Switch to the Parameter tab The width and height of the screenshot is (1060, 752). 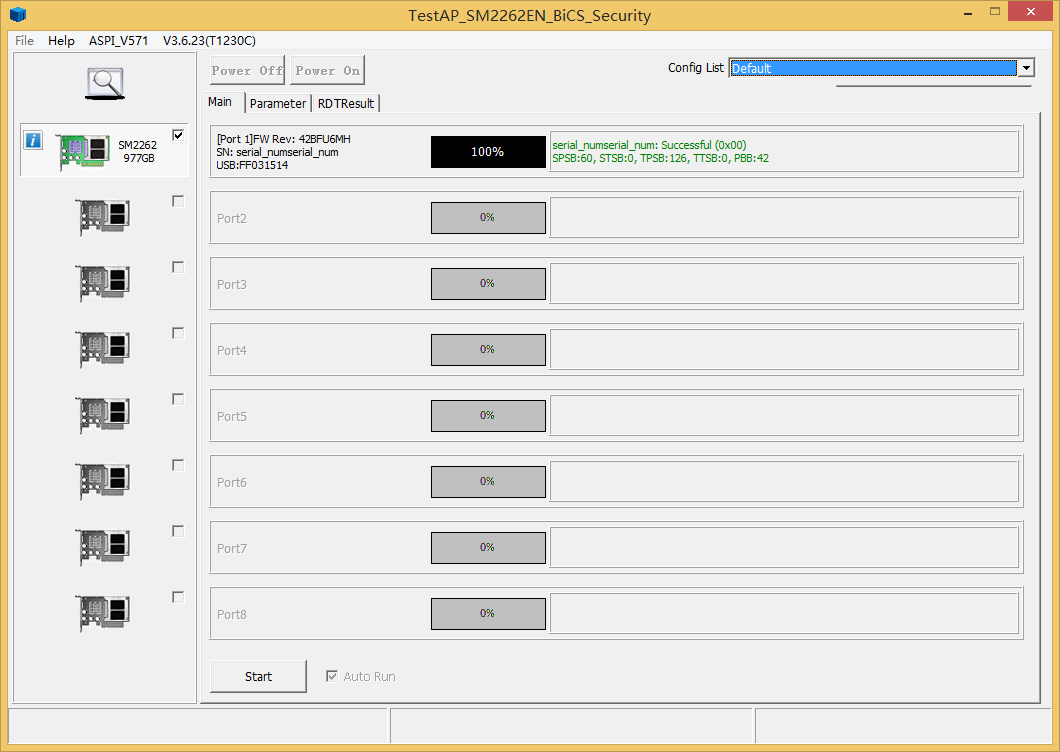(278, 103)
